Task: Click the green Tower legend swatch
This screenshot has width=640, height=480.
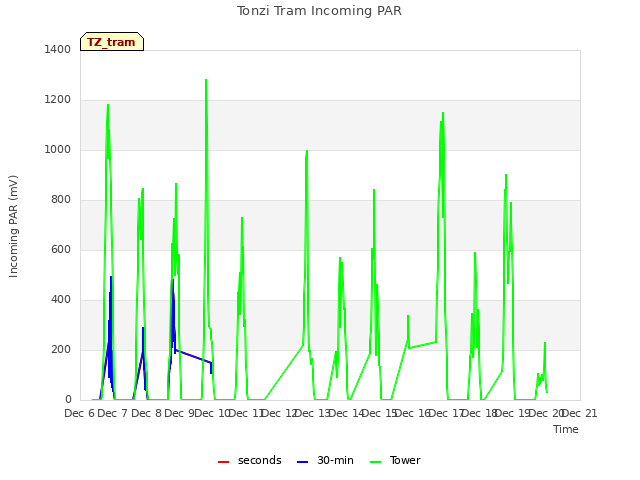Action: [x=376, y=462]
